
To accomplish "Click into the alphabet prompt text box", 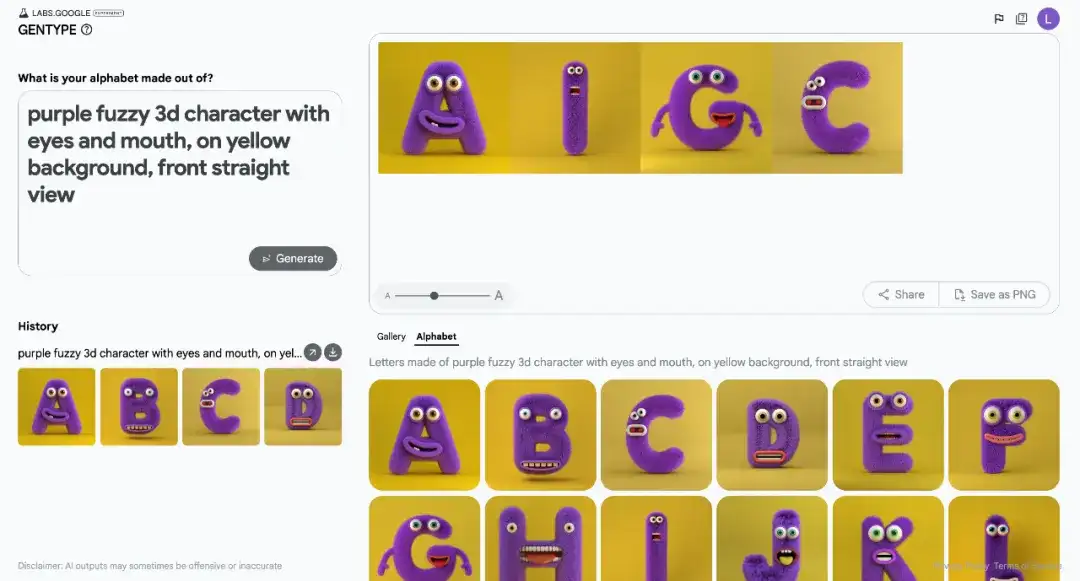I will tap(180, 183).
